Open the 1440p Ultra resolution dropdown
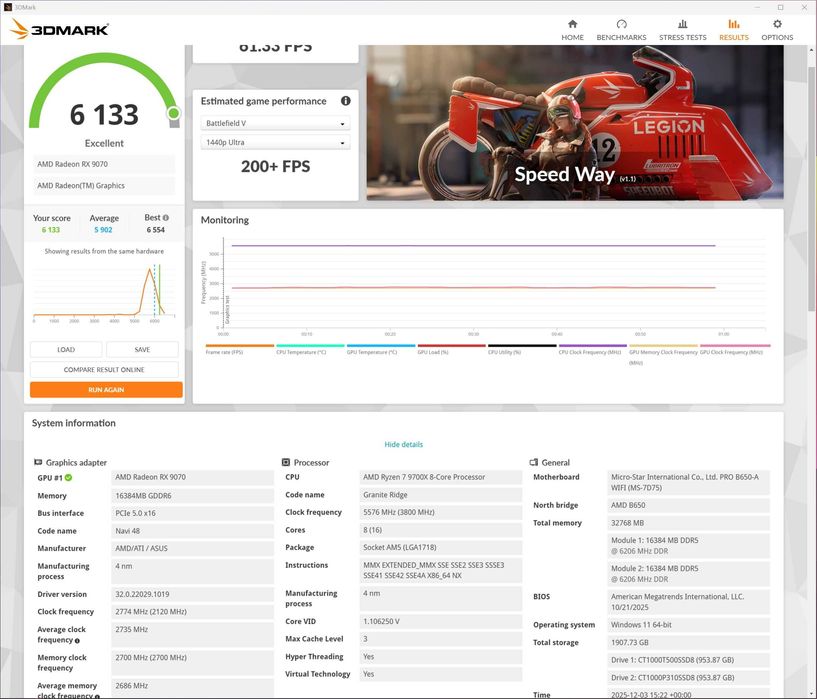The height and width of the screenshot is (699, 817). click(x=275, y=142)
